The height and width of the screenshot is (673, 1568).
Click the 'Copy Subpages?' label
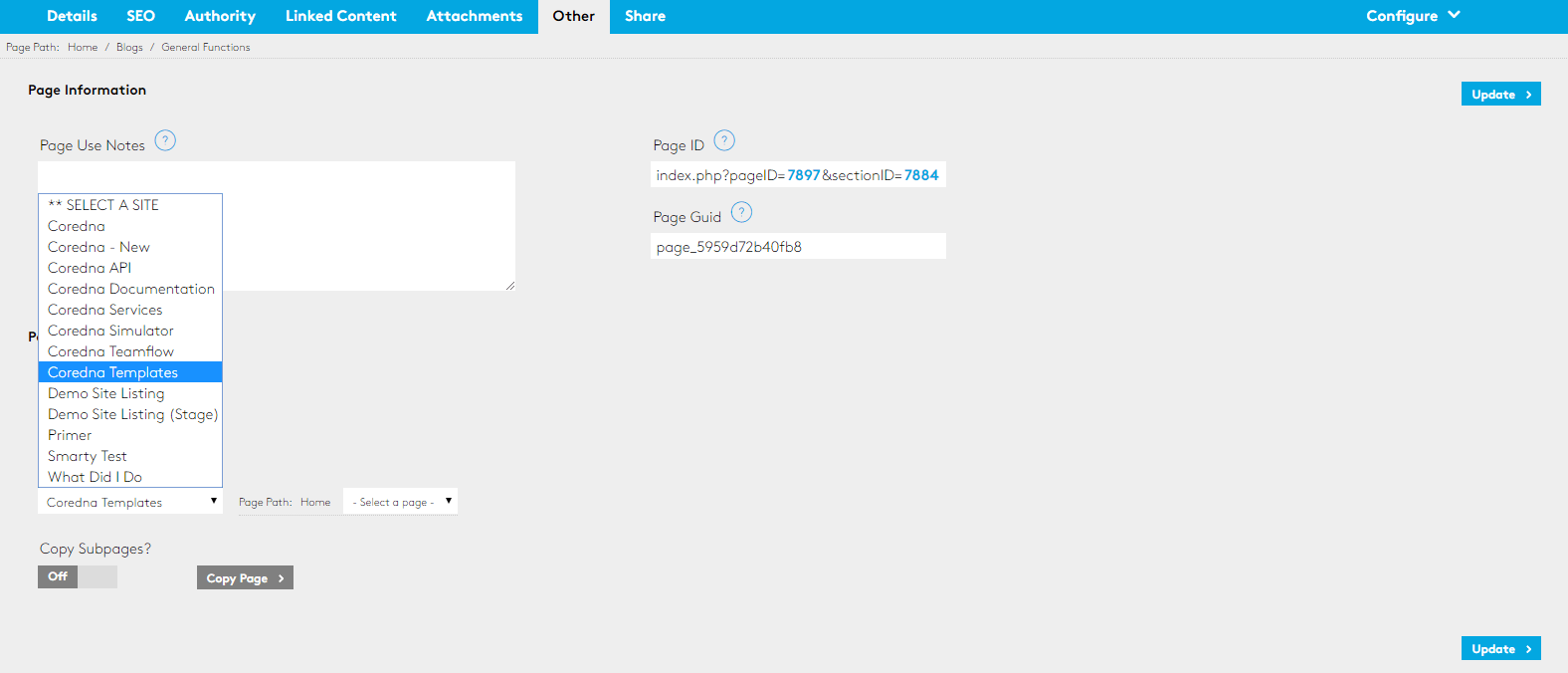pos(96,549)
